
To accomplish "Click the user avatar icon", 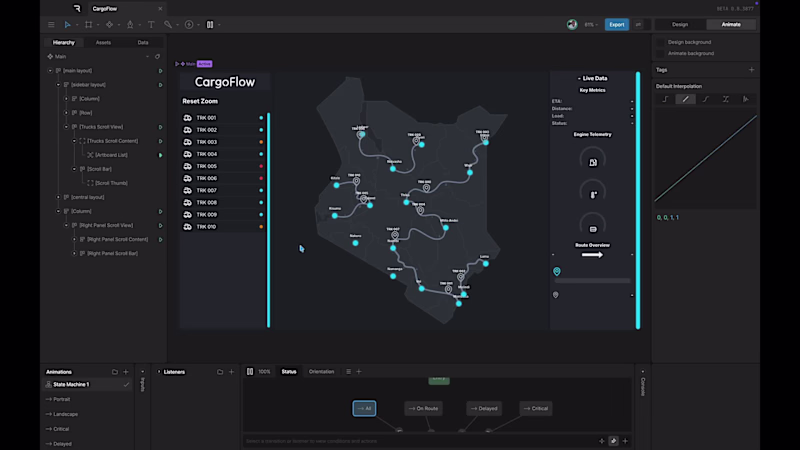I will click(572, 24).
